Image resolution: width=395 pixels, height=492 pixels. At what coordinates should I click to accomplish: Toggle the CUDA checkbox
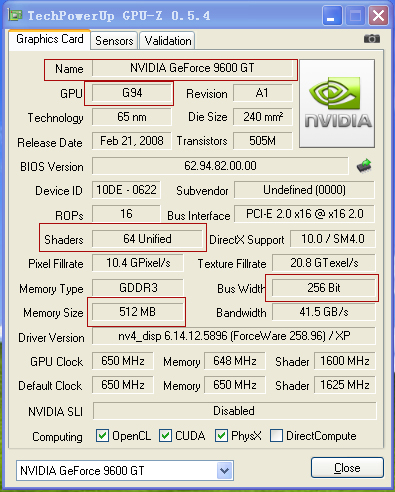pos(165,436)
